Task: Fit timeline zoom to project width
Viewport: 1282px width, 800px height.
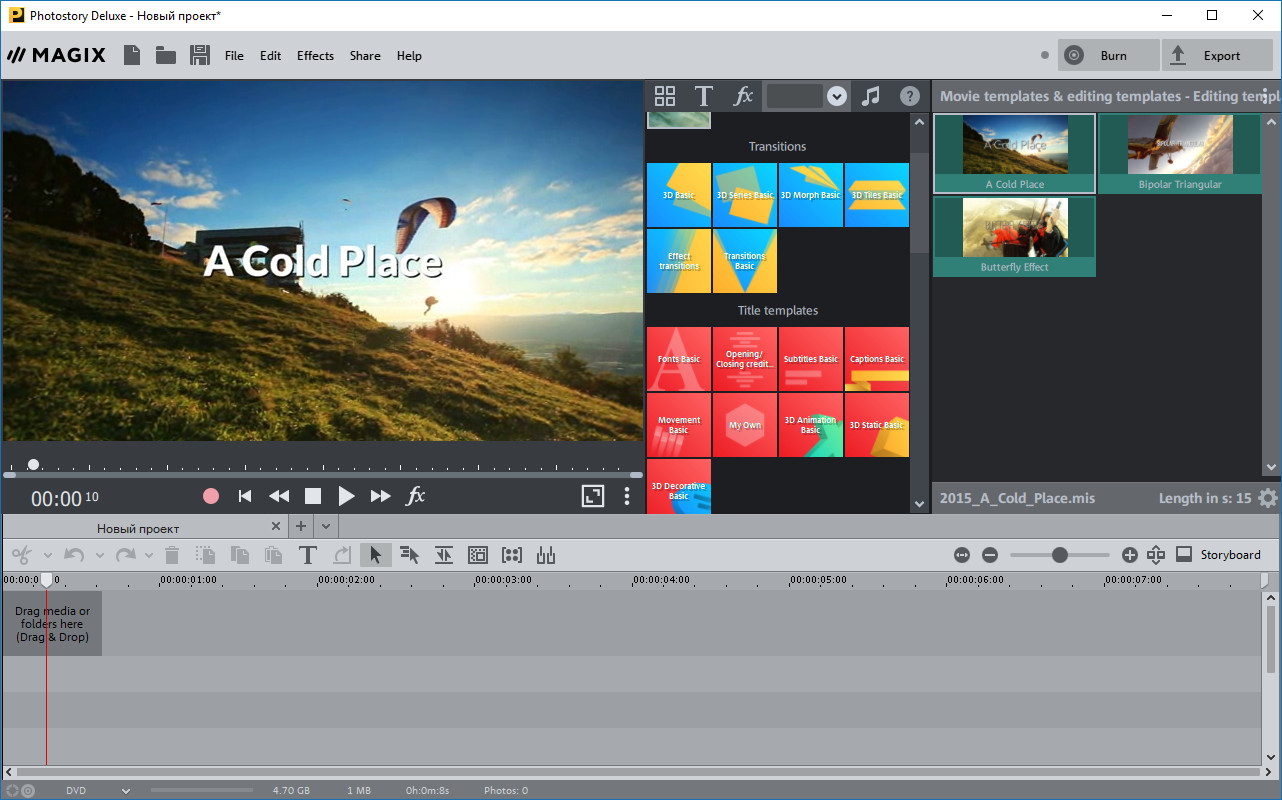Action: pos(962,555)
